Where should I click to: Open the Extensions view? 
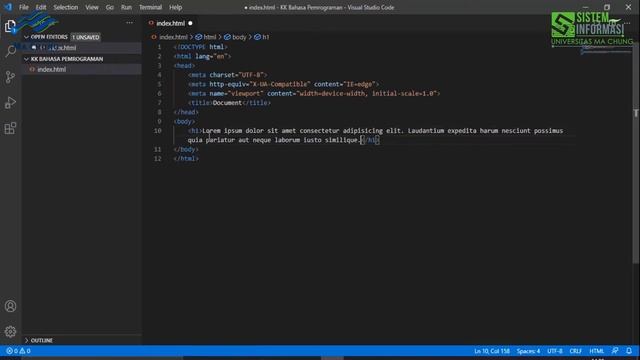pyautogui.click(x=10, y=129)
